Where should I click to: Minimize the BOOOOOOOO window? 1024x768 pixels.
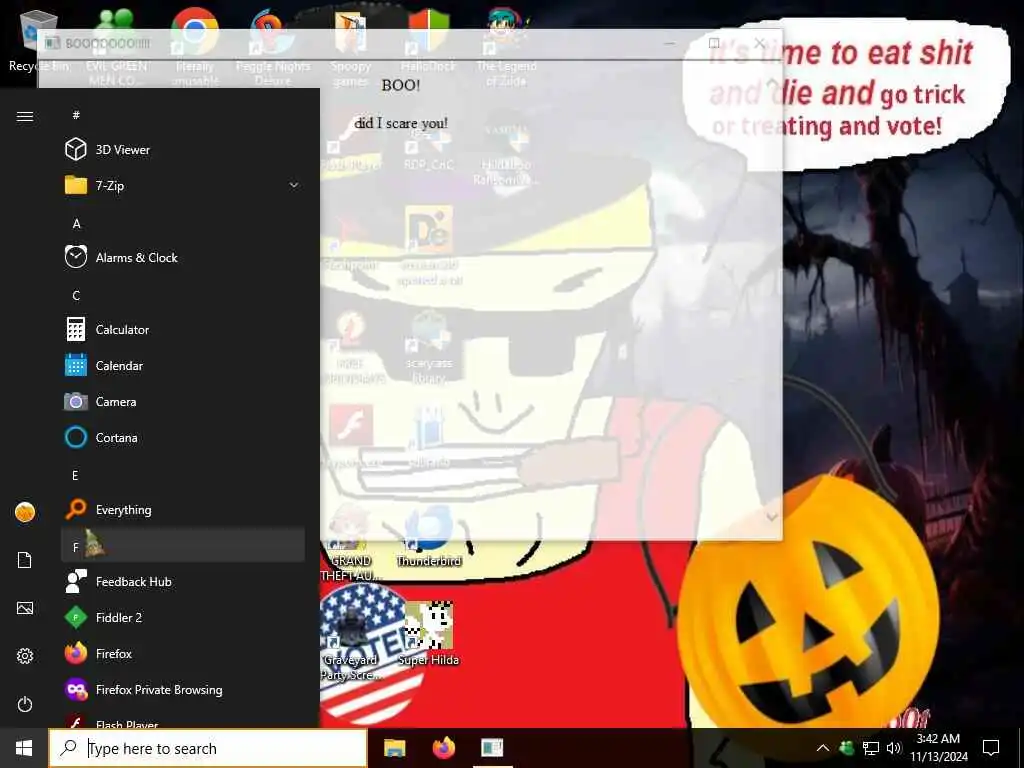pos(669,43)
